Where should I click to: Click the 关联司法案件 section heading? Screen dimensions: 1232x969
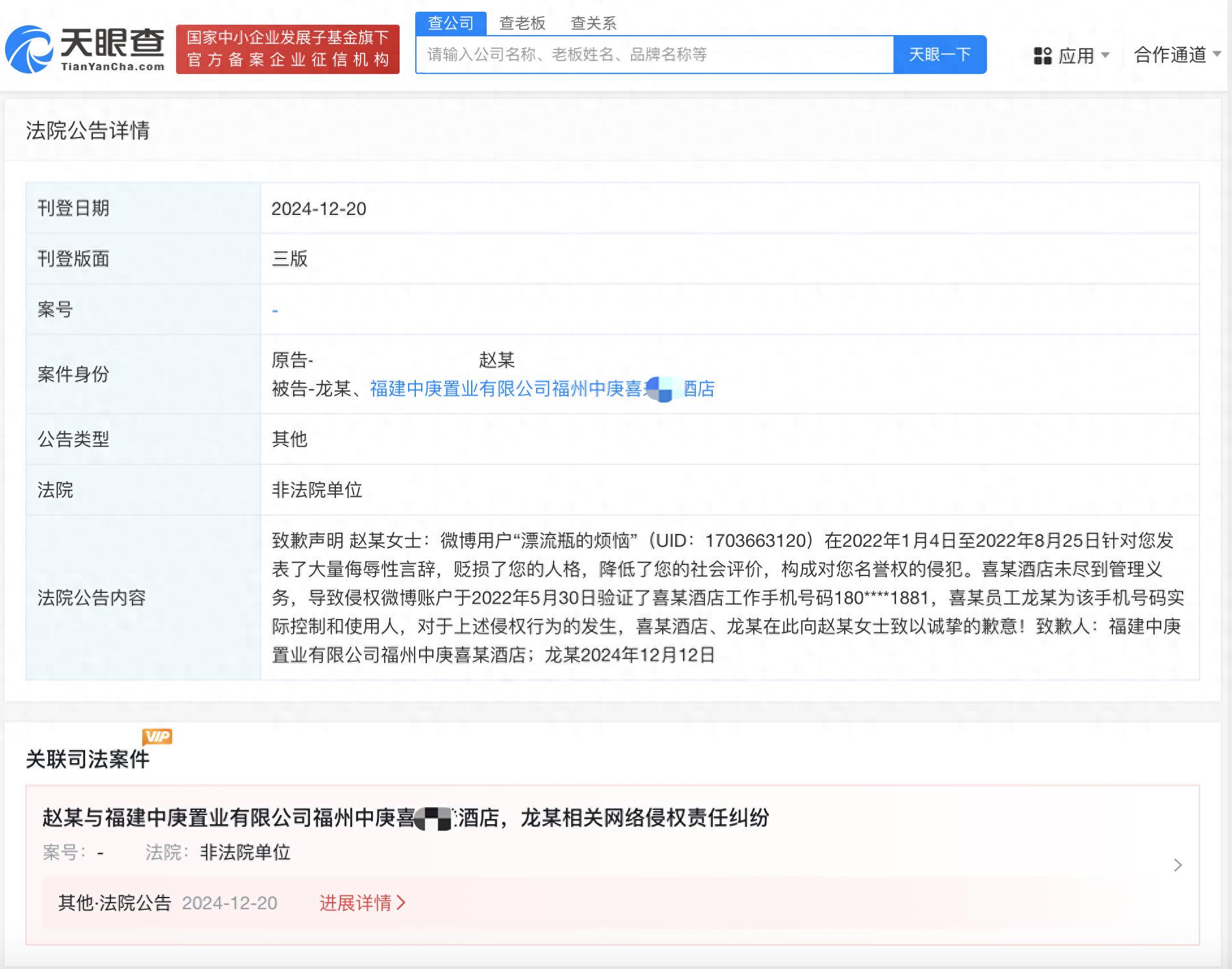click(x=88, y=759)
